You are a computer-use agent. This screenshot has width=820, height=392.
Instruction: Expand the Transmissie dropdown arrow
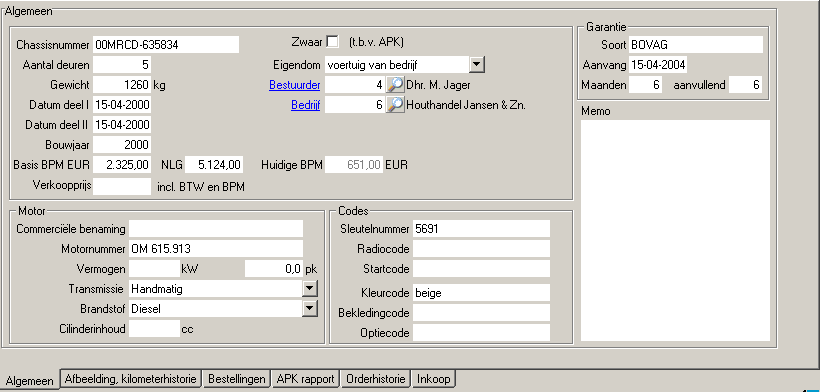click(x=310, y=289)
